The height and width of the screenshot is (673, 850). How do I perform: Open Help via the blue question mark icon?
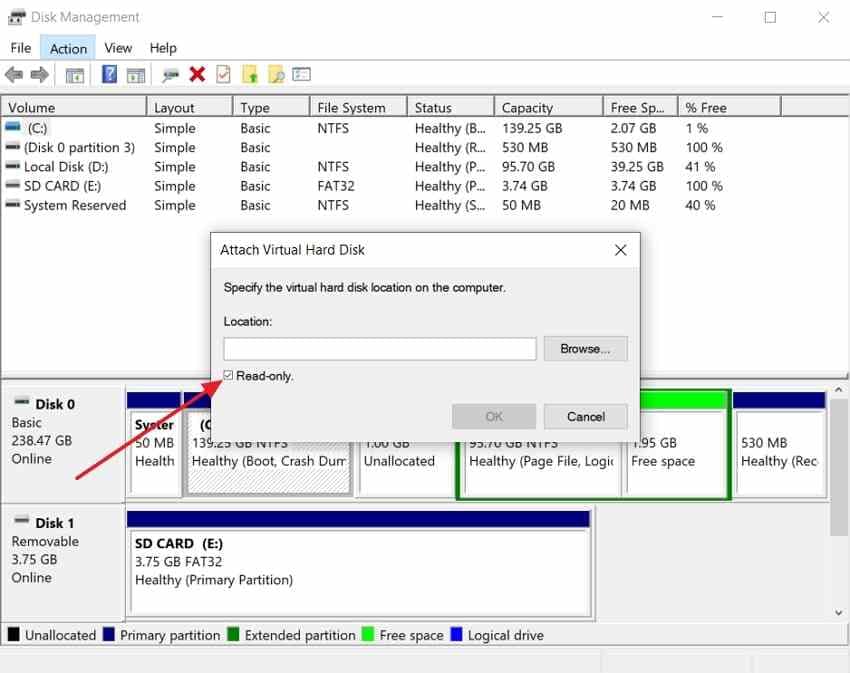pyautogui.click(x=110, y=74)
